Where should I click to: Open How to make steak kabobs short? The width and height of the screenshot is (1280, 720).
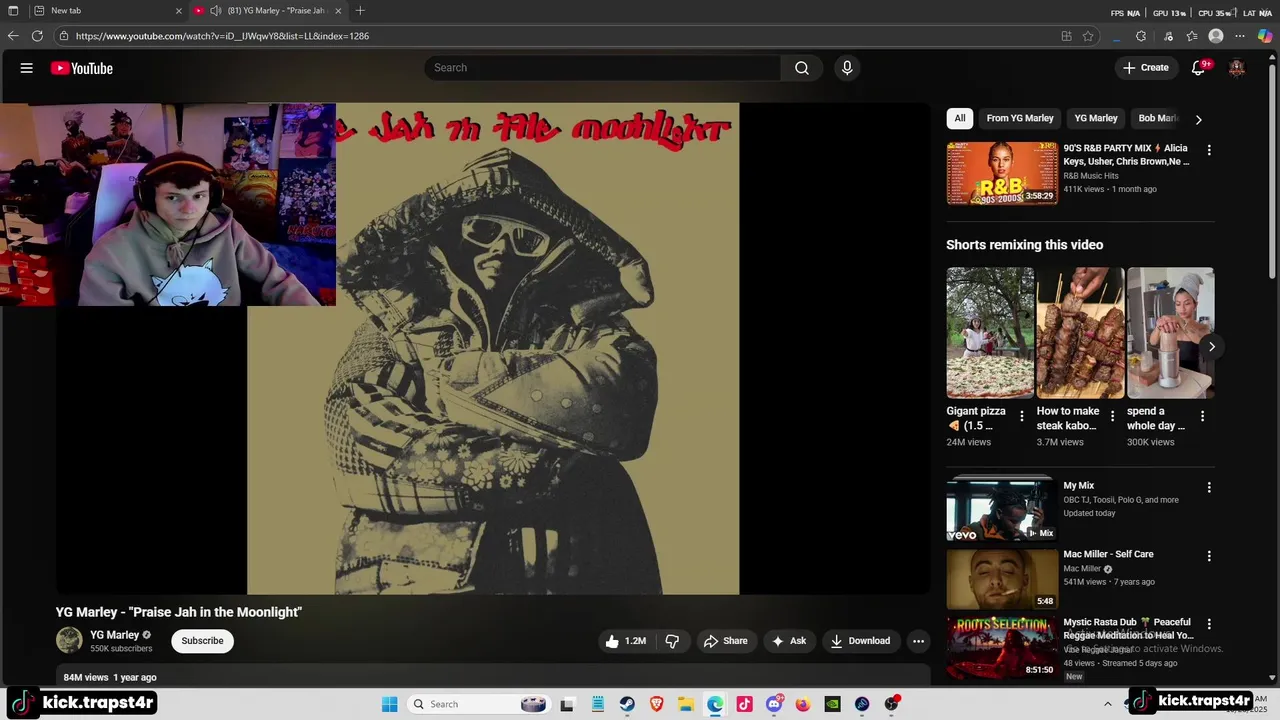click(1080, 333)
